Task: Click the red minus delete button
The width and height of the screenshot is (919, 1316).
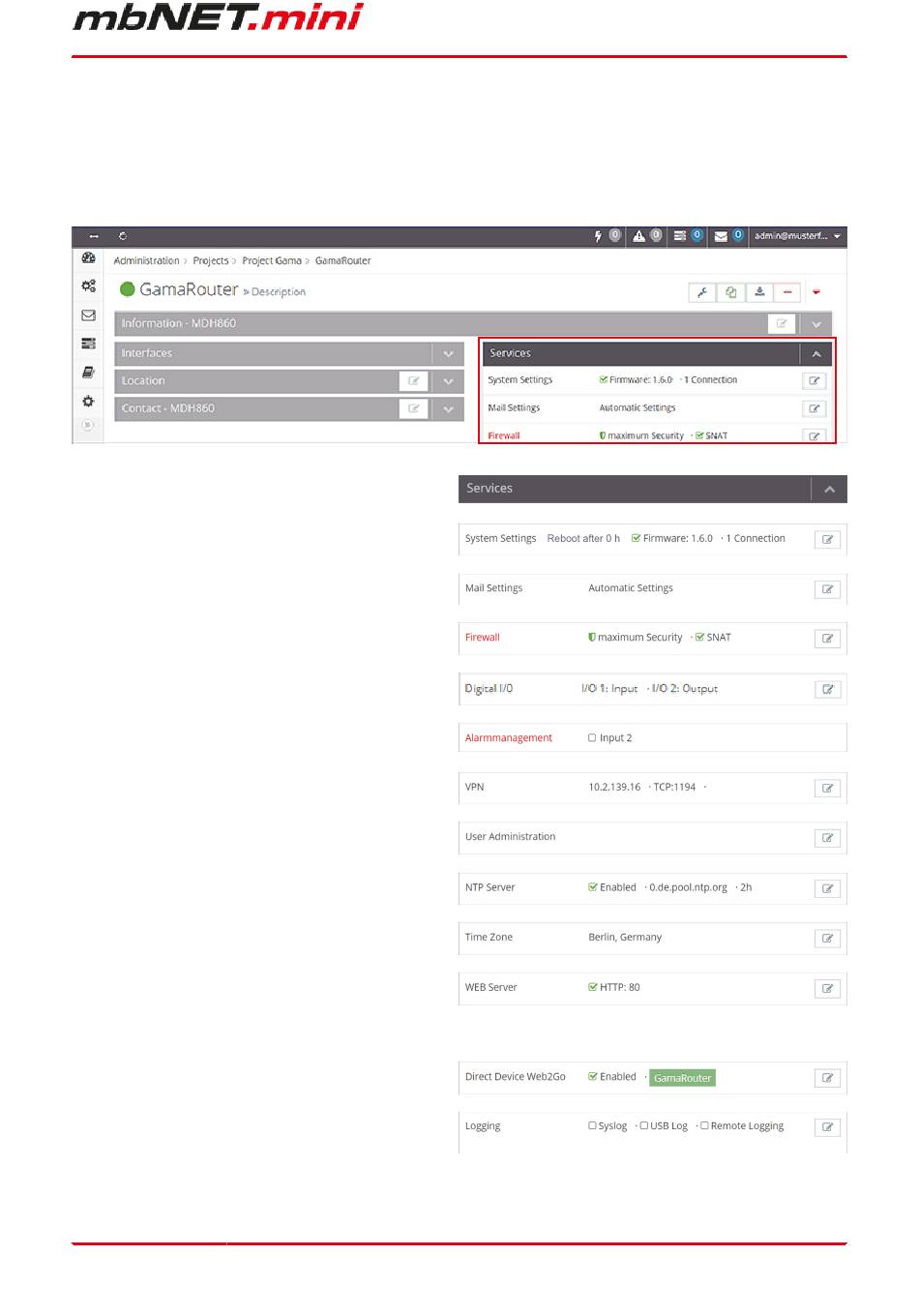Action: pos(787,292)
